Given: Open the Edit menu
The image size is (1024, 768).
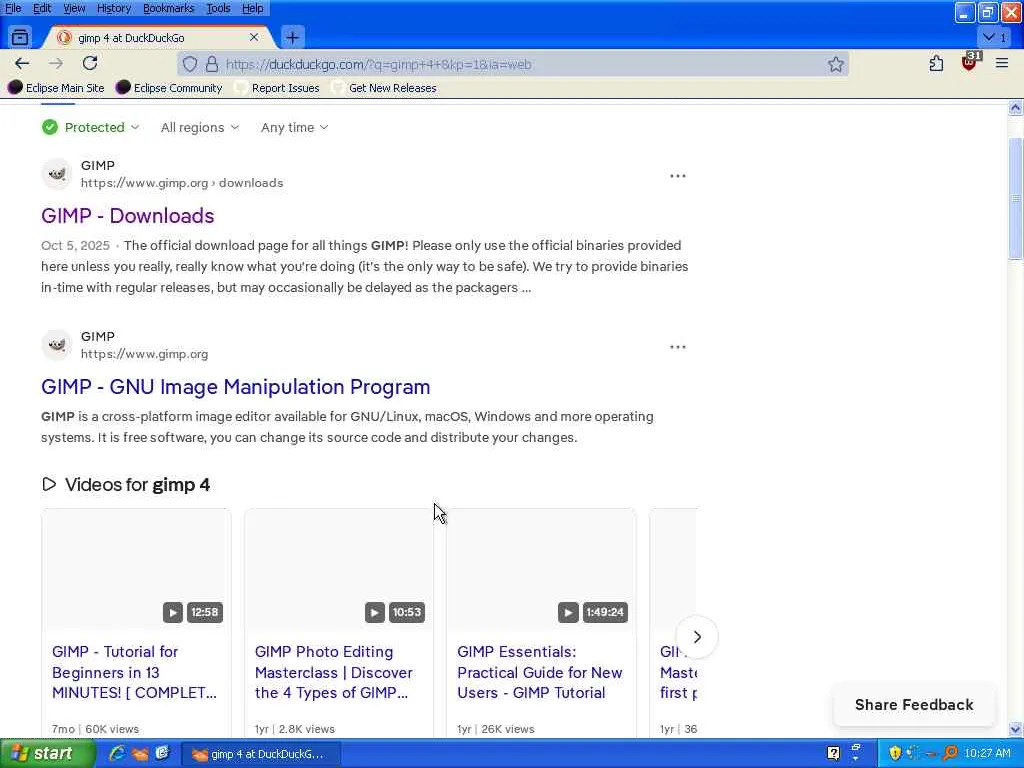Looking at the screenshot, I should (x=42, y=8).
